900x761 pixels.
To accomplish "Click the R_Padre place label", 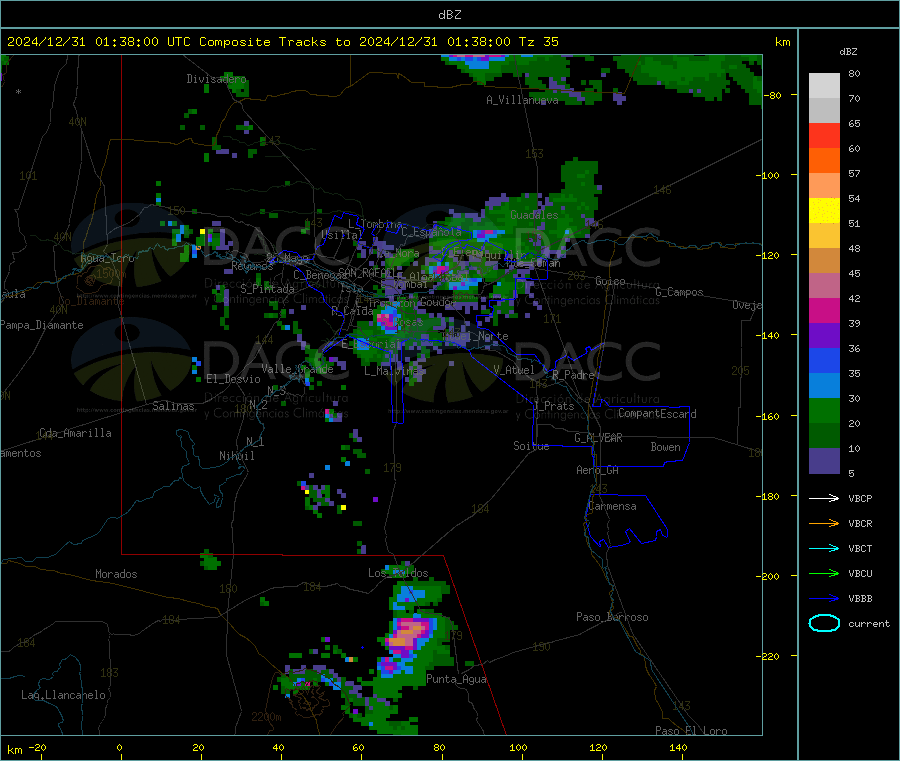I will [x=573, y=375].
